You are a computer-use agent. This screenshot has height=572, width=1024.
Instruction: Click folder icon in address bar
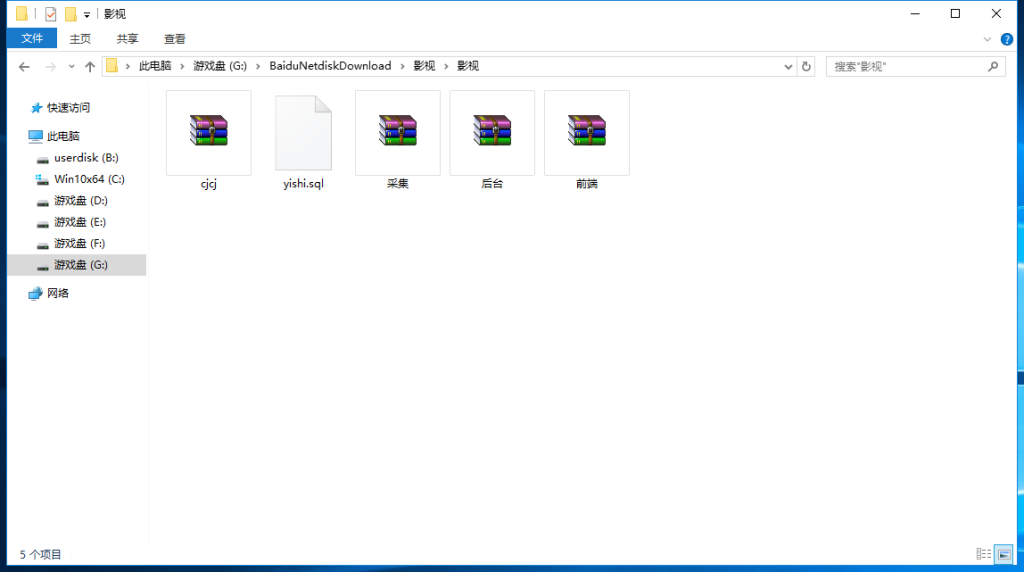[x=112, y=66]
